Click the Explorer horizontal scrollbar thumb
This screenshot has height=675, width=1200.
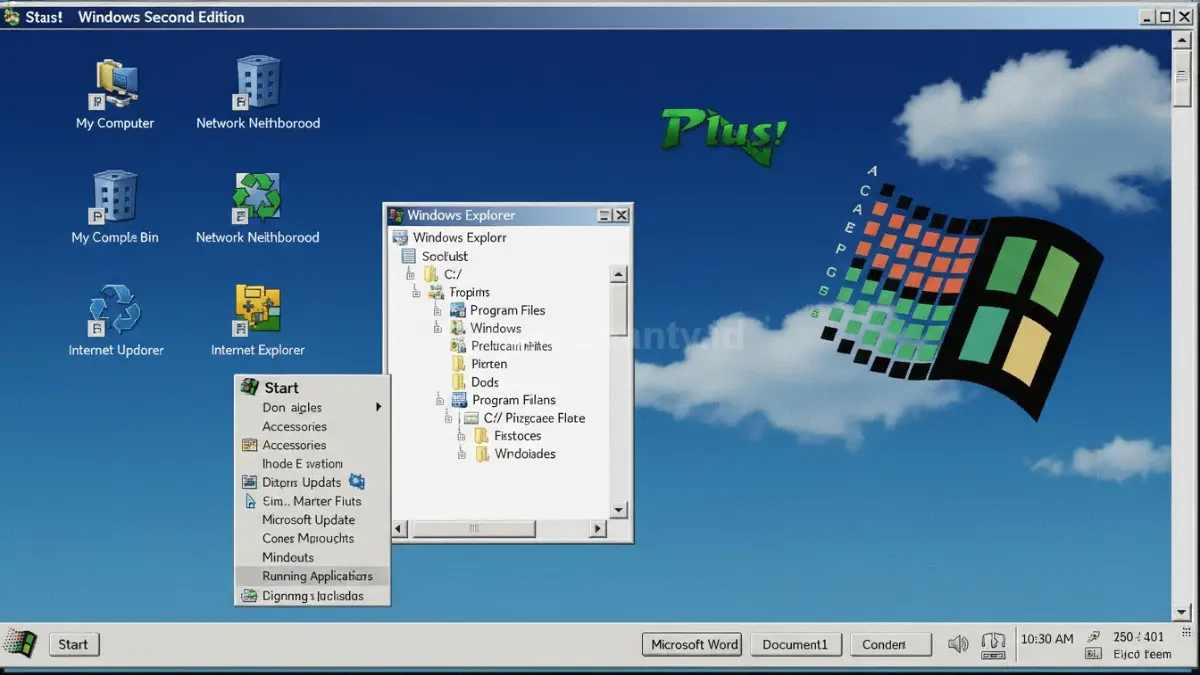click(475, 528)
